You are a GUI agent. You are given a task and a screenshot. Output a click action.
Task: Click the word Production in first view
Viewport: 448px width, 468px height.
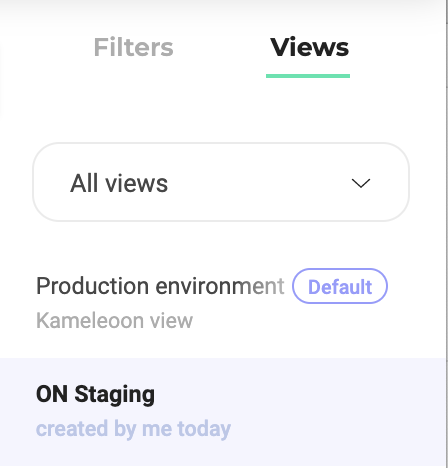click(92, 286)
